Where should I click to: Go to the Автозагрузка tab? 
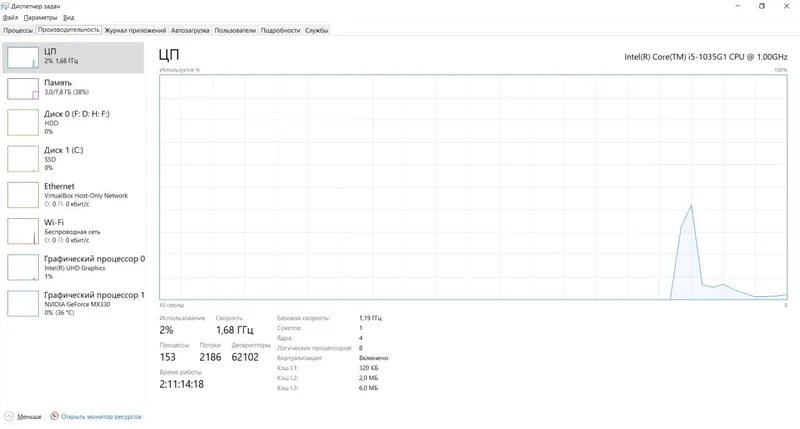click(x=190, y=30)
